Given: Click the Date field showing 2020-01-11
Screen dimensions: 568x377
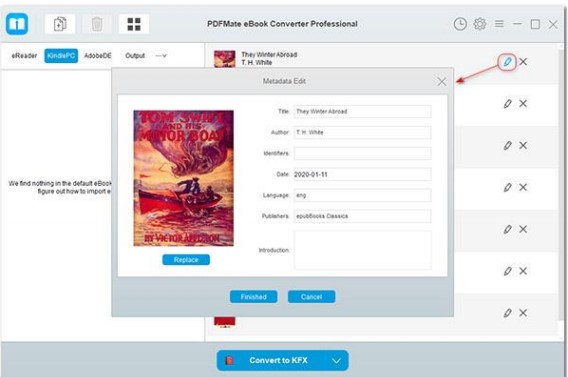Looking at the screenshot, I should [363, 175].
